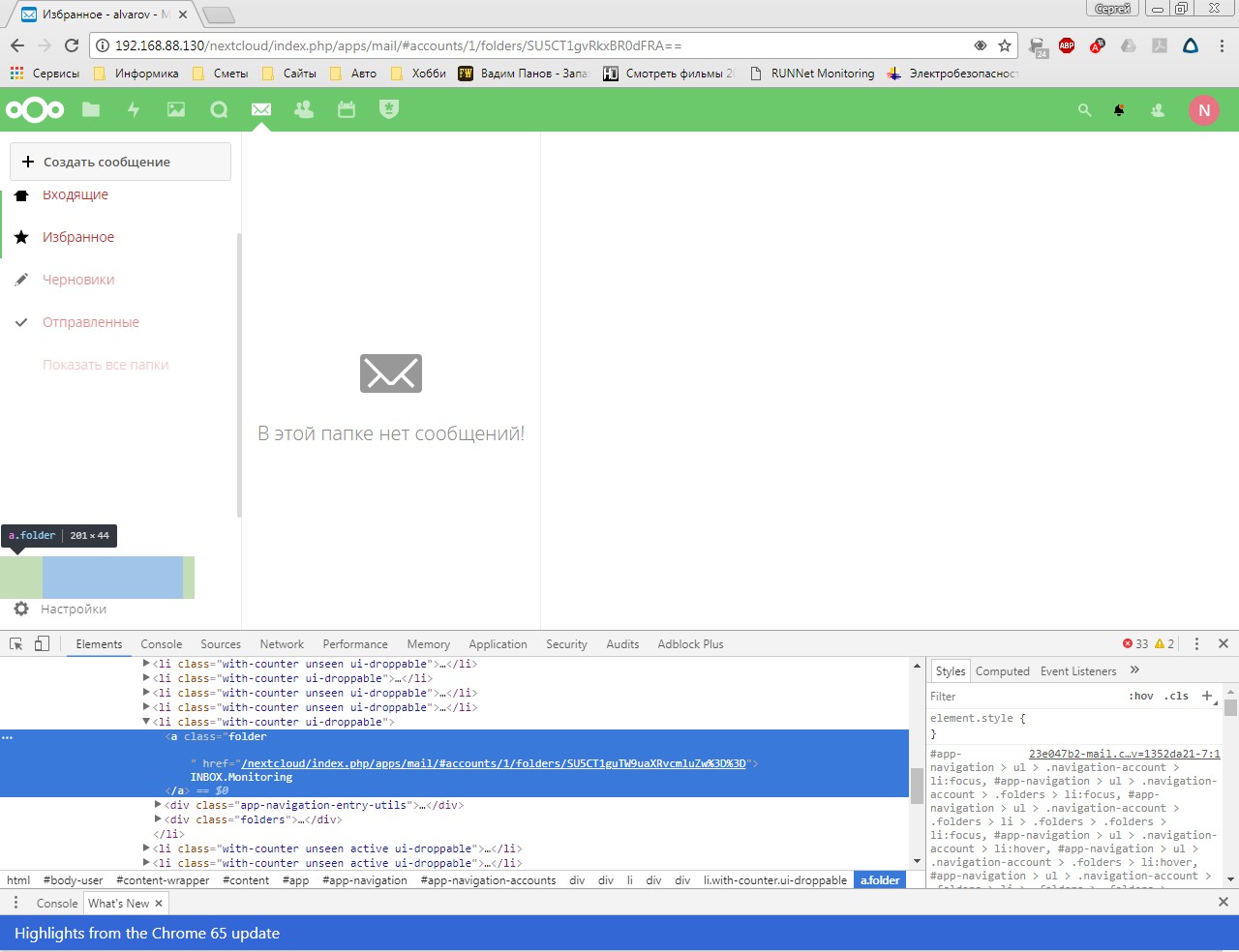The height and width of the screenshot is (952, 1239).
Task: Switch to the Performance DevTools tab
Action: click(355, 644)
